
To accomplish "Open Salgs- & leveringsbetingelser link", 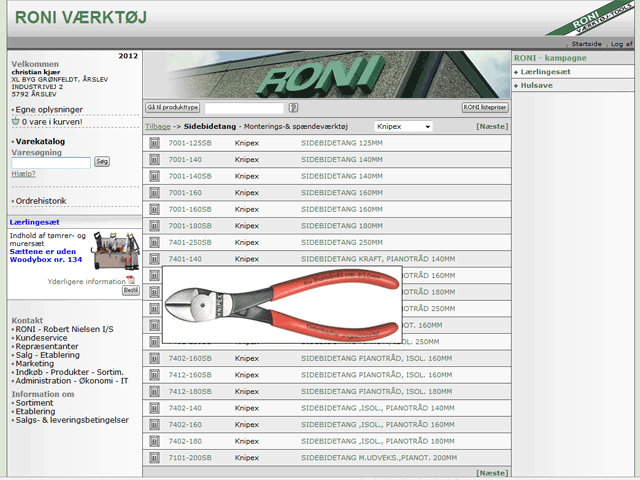I will click(72, 420).
